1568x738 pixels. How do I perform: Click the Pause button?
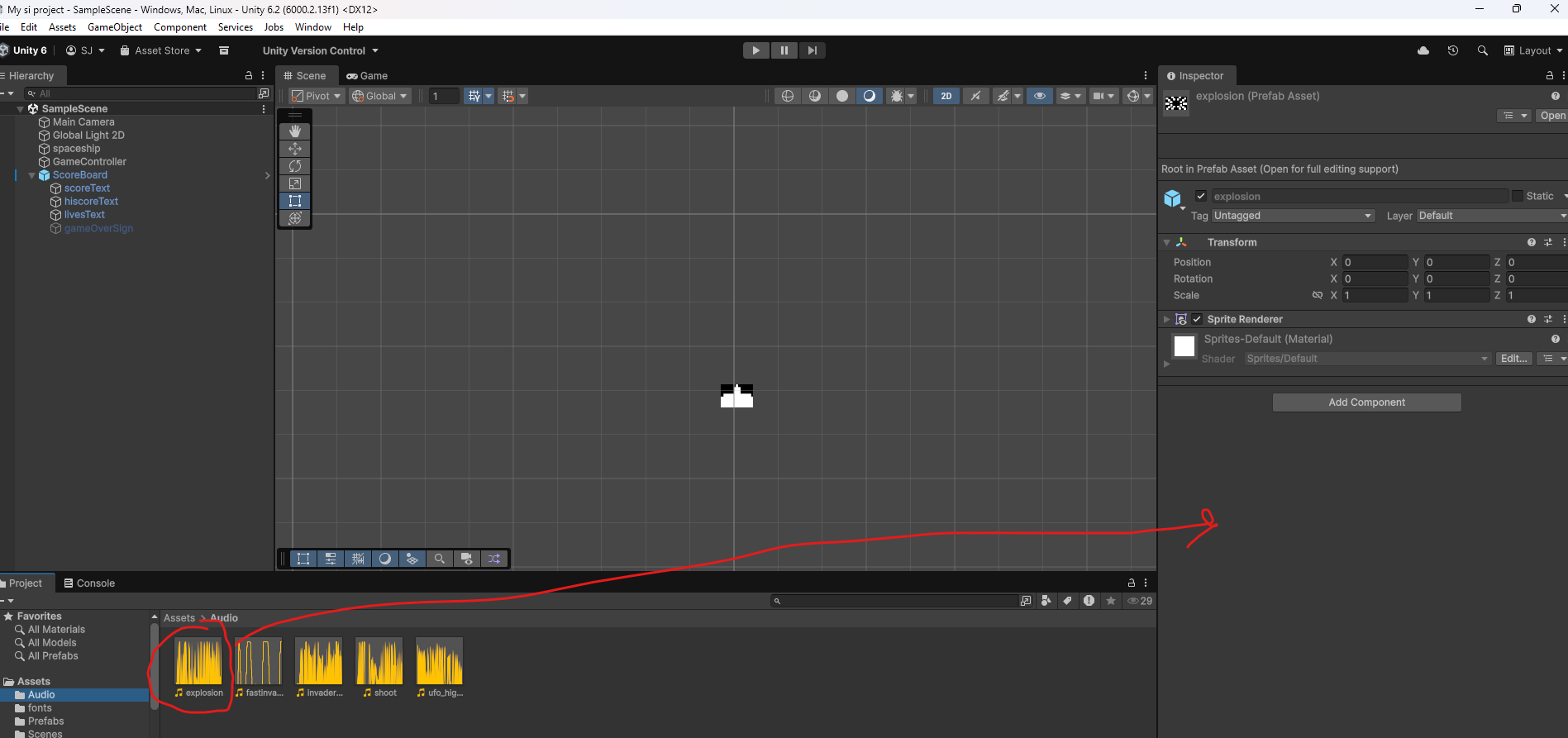pos(784,50)
